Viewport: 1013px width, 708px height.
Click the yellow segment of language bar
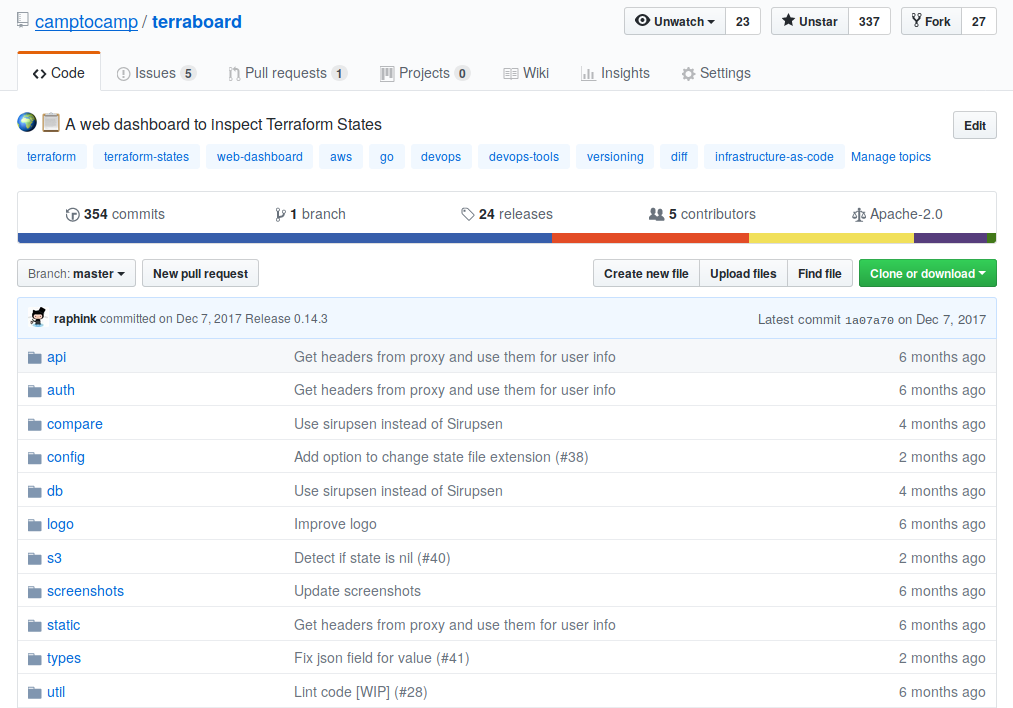[x=831, y=238]
